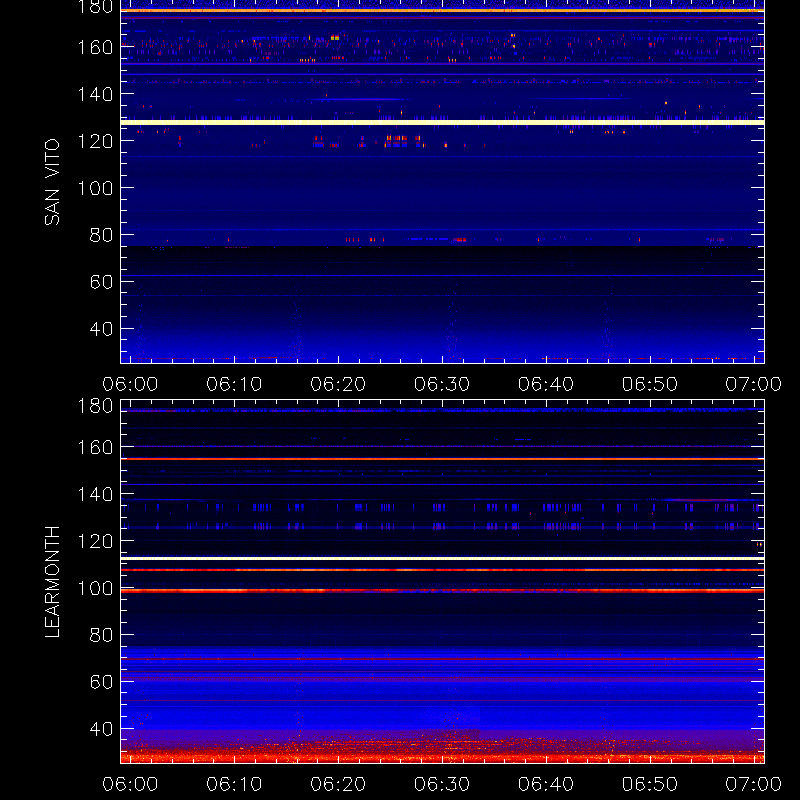Select the 160 frequency label on San Vito plot
800x800 pixels.
click(95, 47)
